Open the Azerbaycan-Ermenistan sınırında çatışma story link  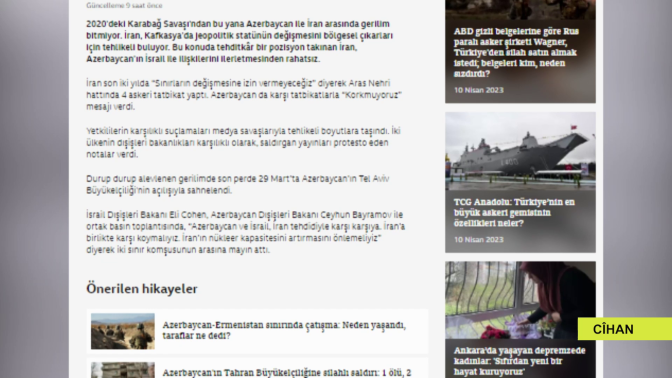click(x=284, y=330)
